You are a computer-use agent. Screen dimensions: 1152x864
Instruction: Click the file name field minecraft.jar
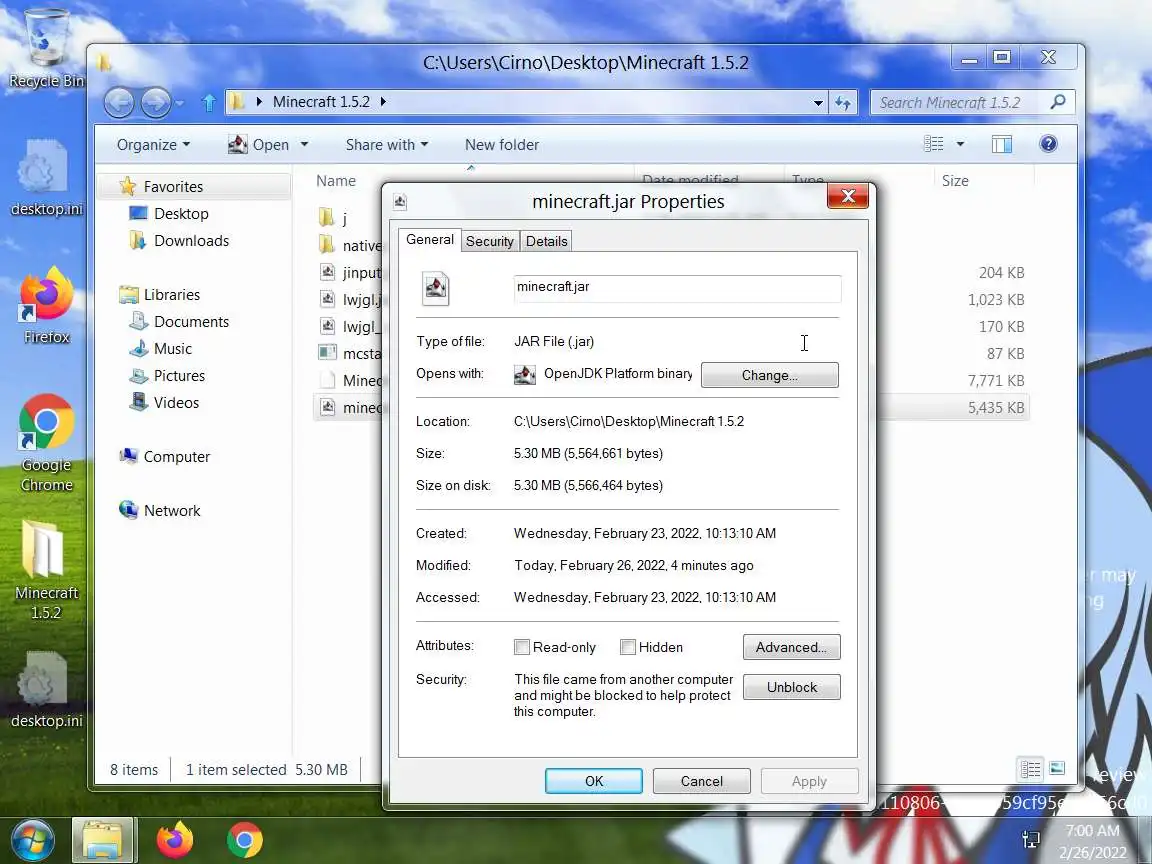click(677, 288)
